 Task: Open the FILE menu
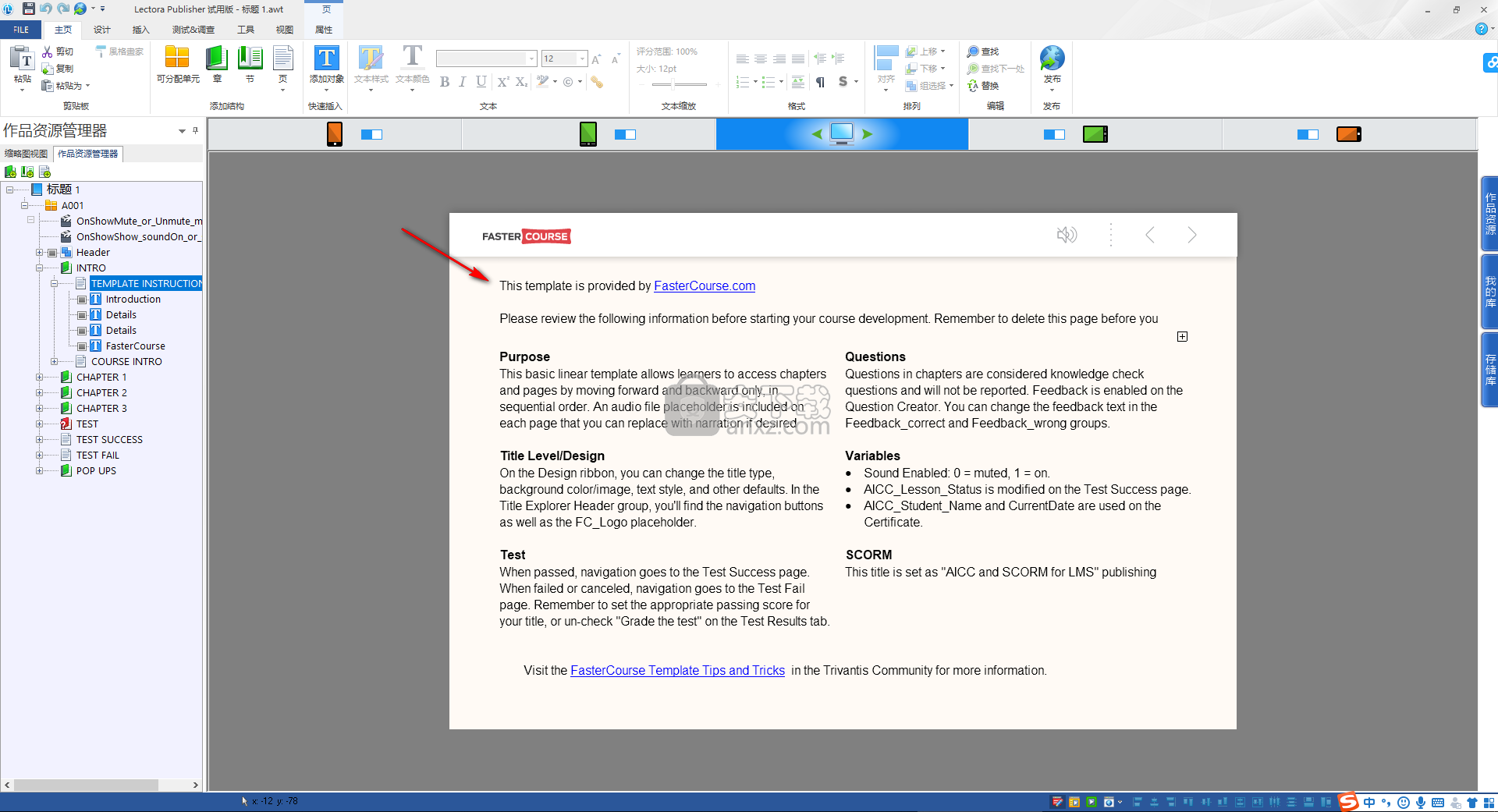point(21,30)
